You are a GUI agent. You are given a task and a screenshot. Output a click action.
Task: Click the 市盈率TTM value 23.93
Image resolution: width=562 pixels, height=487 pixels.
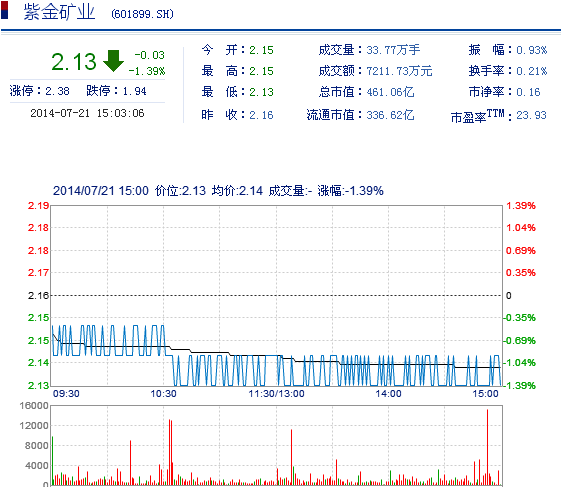[531, 115]
